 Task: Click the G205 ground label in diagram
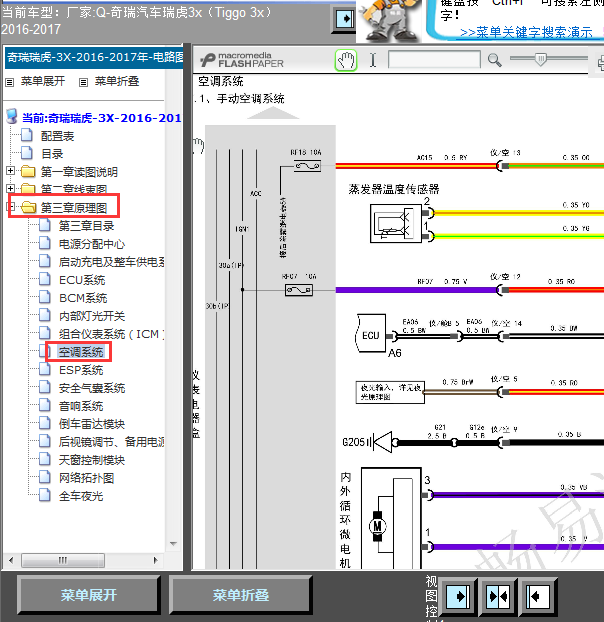click(x=354, y=442)
